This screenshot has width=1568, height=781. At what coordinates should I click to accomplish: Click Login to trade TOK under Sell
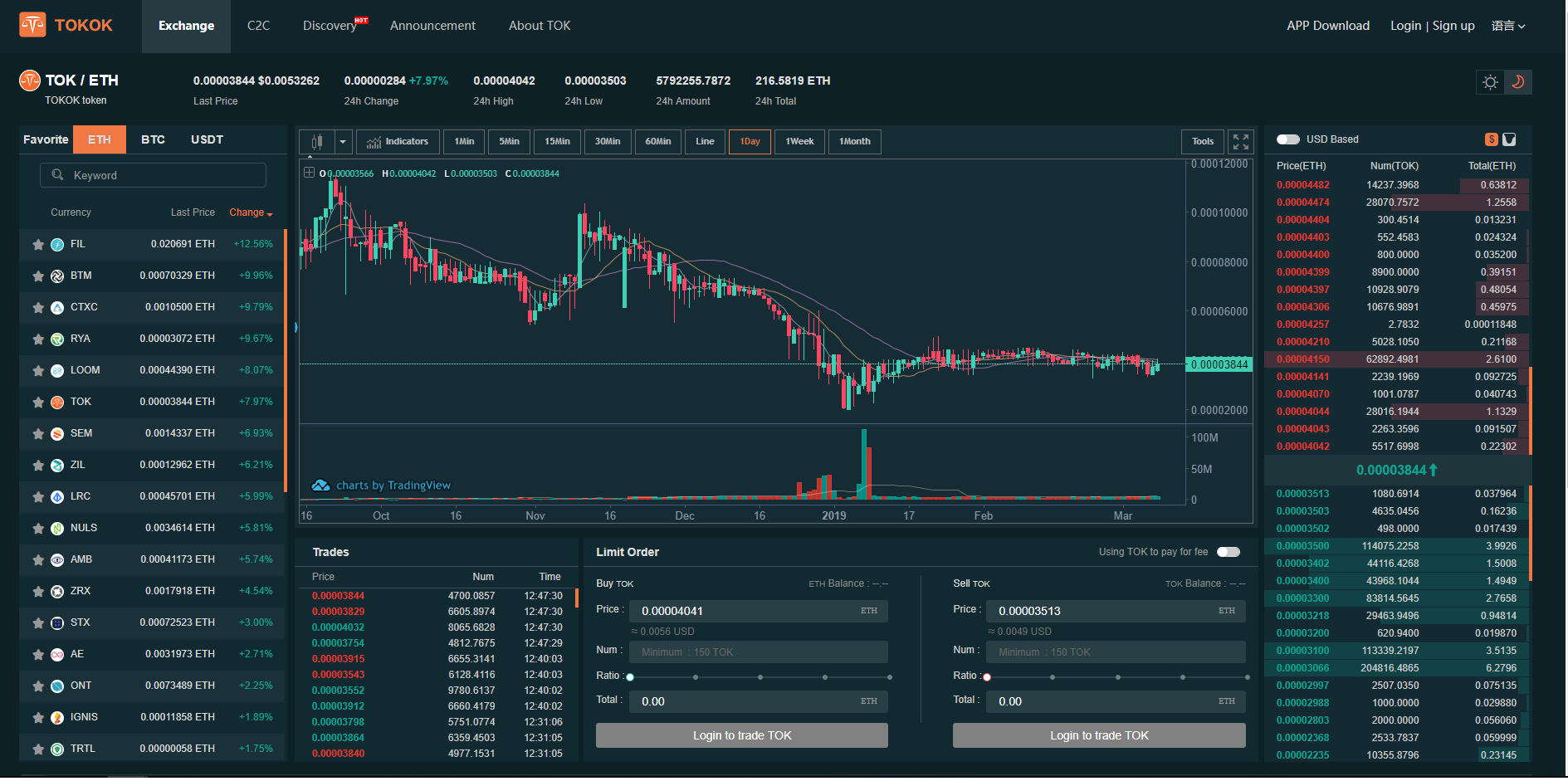(x=1099, y=736)
